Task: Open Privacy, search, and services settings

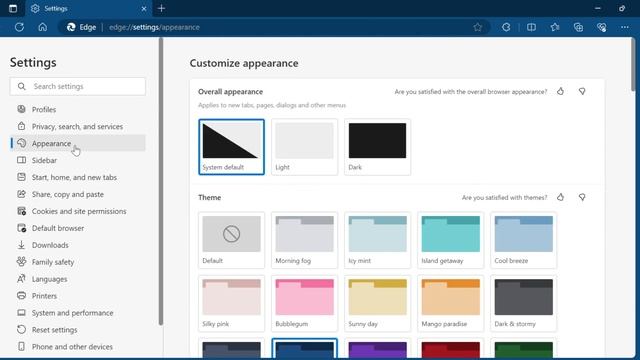Action: tap(78, 127)
